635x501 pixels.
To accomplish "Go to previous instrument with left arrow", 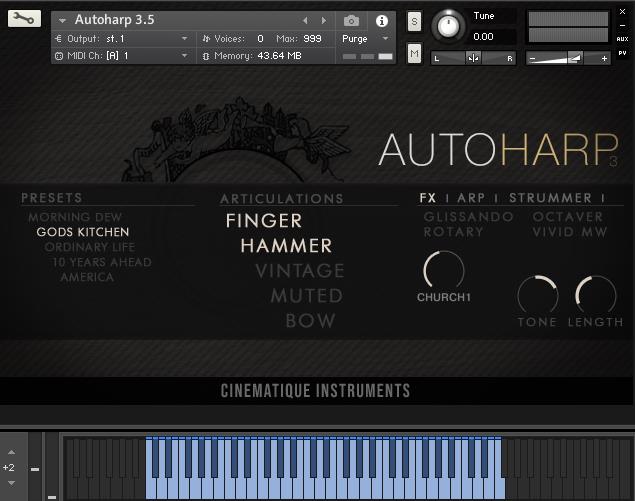I will click(305, 20).
